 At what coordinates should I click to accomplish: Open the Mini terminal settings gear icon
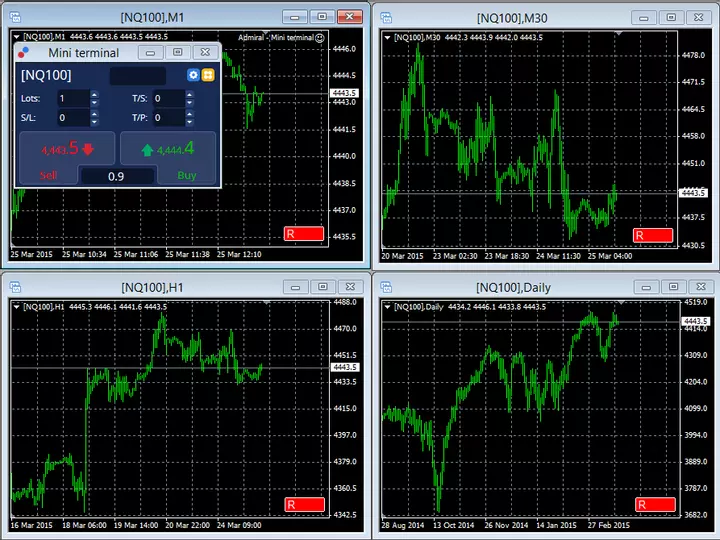coord(193,75)
